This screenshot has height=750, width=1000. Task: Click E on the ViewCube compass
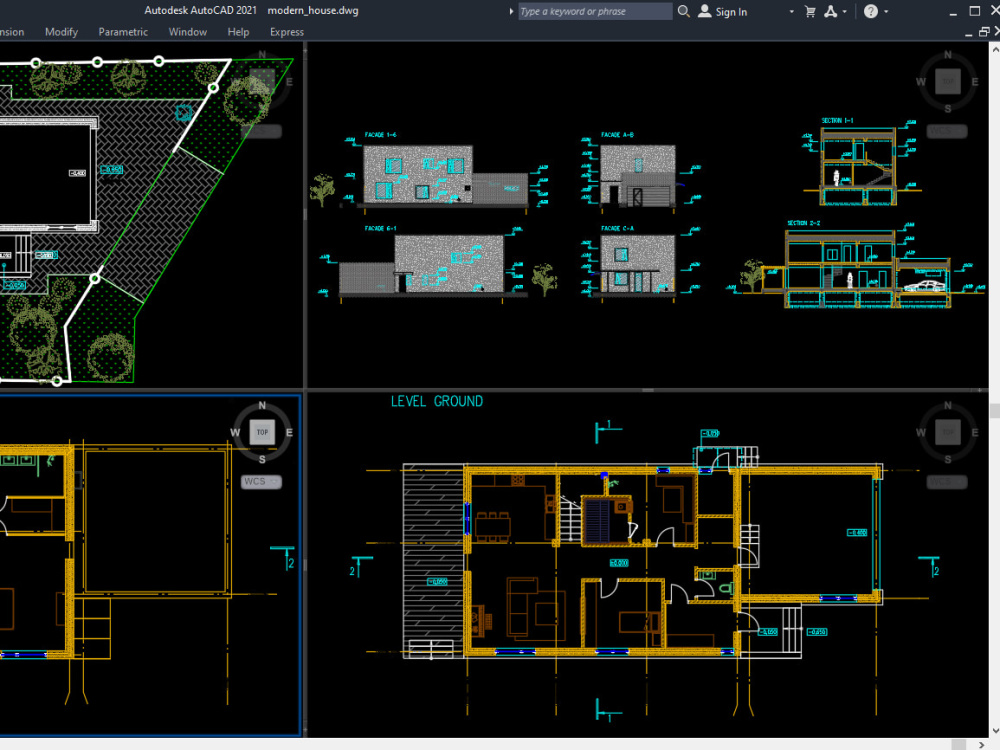[289, 432]
